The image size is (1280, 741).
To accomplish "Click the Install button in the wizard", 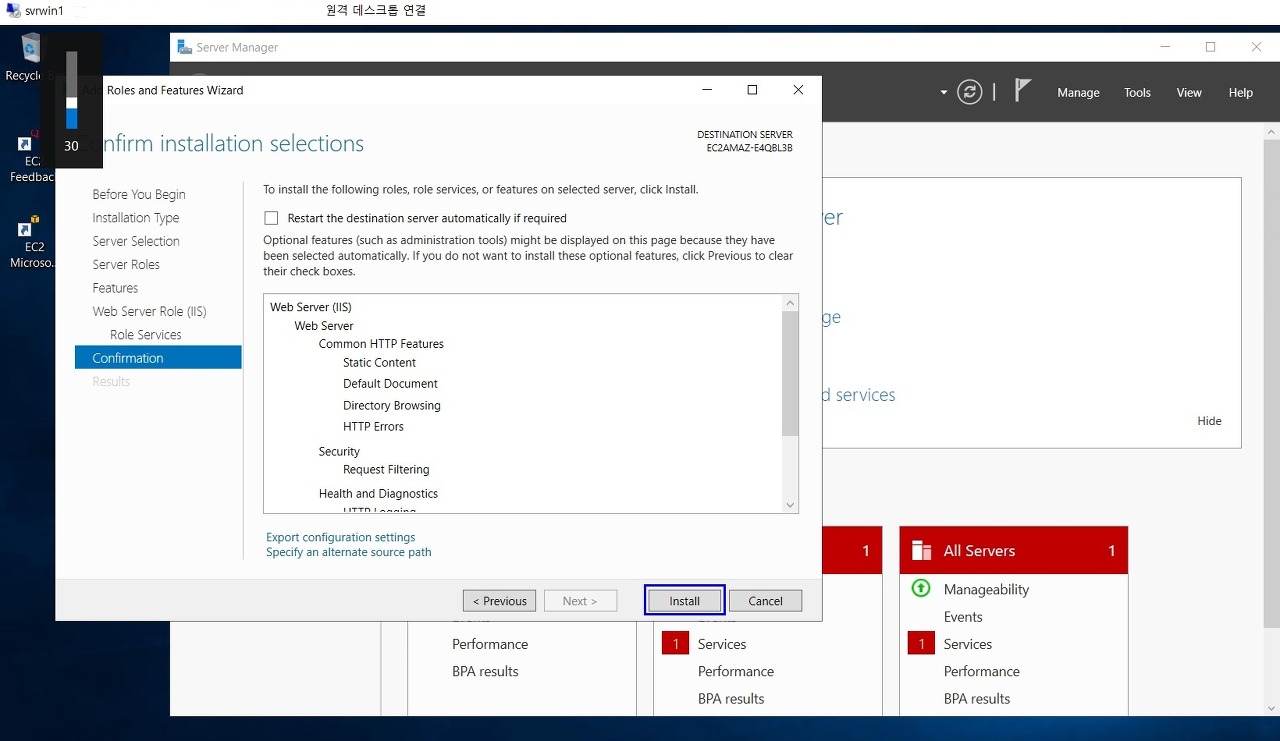I will pos(685,601).
